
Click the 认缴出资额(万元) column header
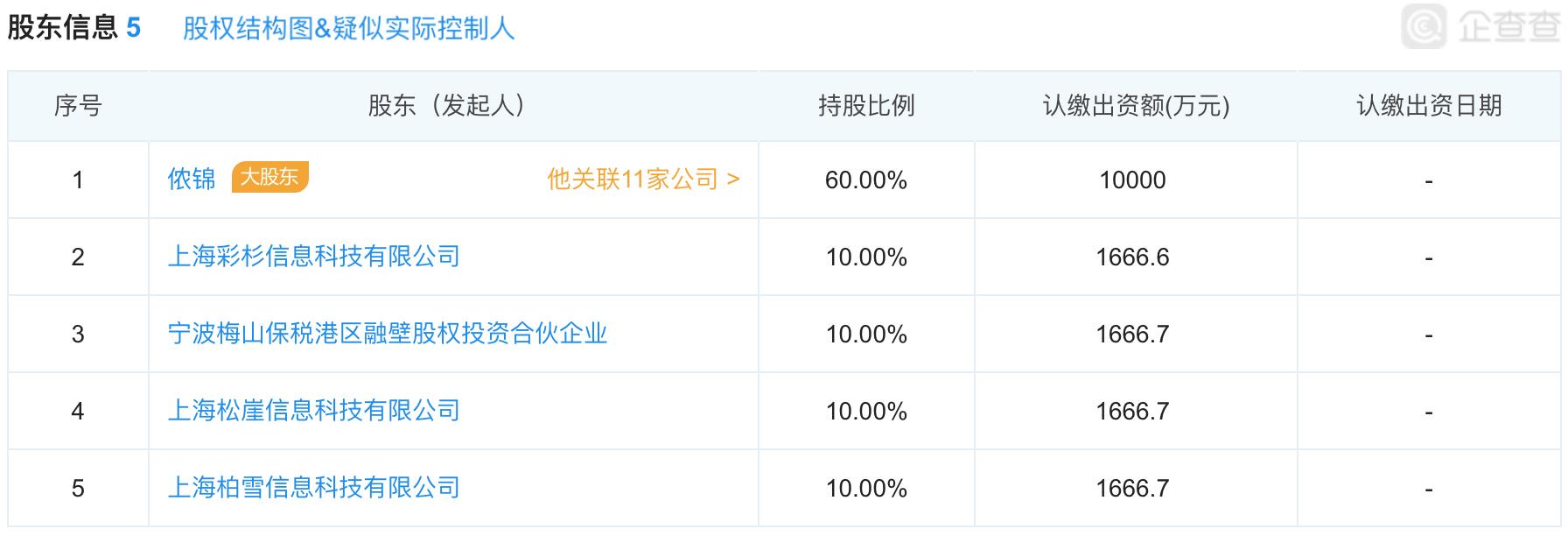1136,106
